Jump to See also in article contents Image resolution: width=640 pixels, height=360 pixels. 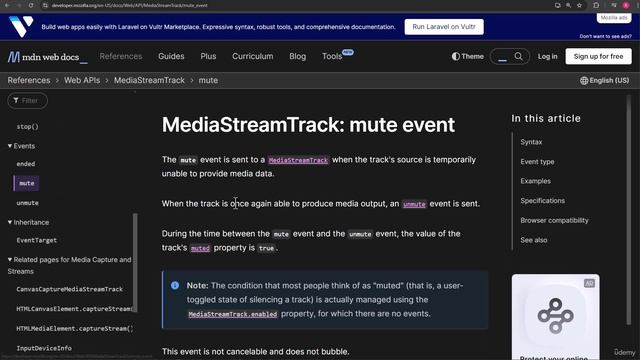(x=533, y=240)
